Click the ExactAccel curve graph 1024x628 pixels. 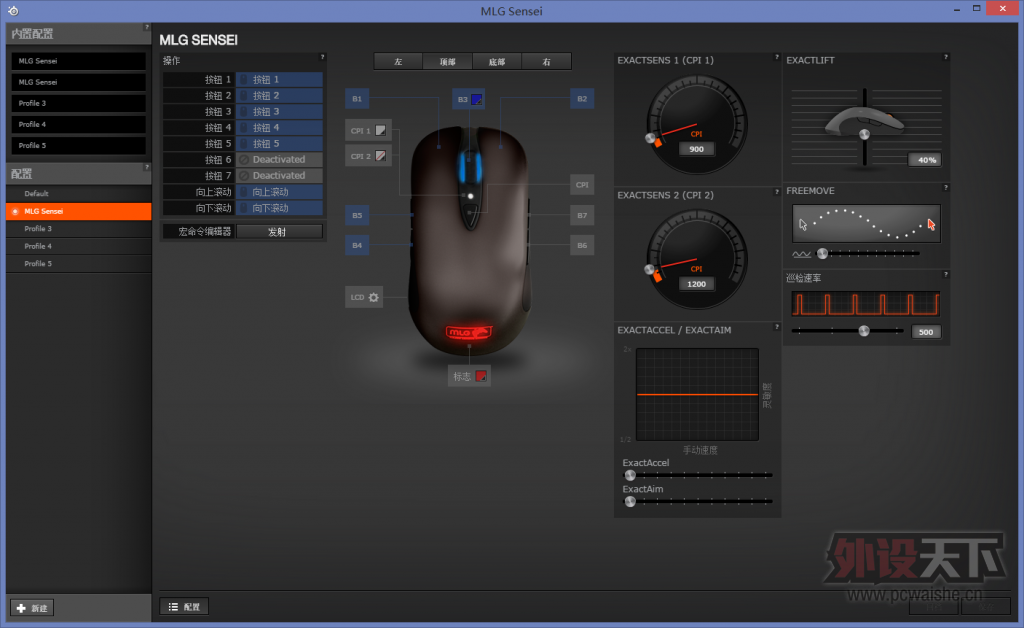tap(697, 394)
